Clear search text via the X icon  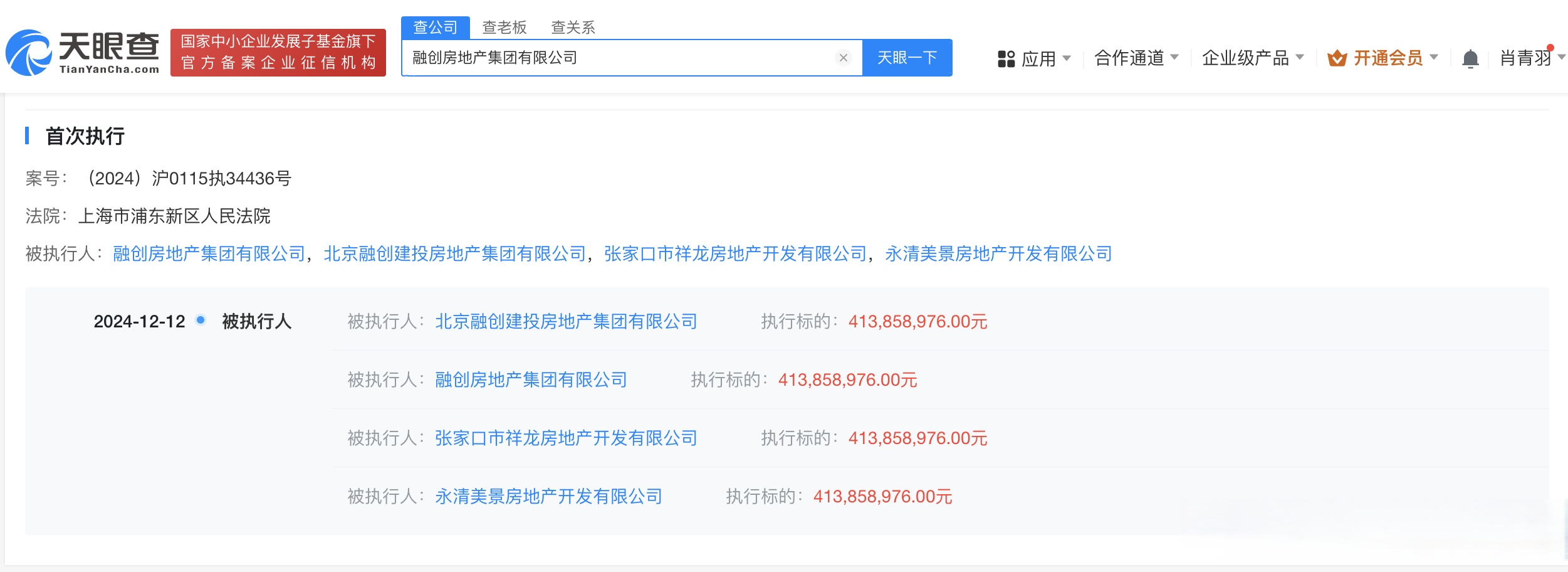(843, 58)
